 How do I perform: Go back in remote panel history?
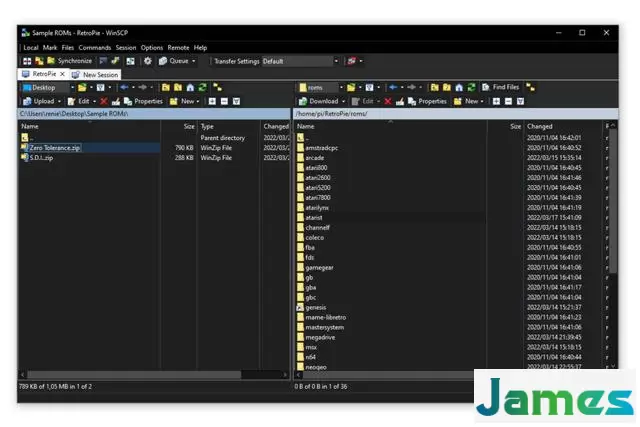tap(393, 87)
